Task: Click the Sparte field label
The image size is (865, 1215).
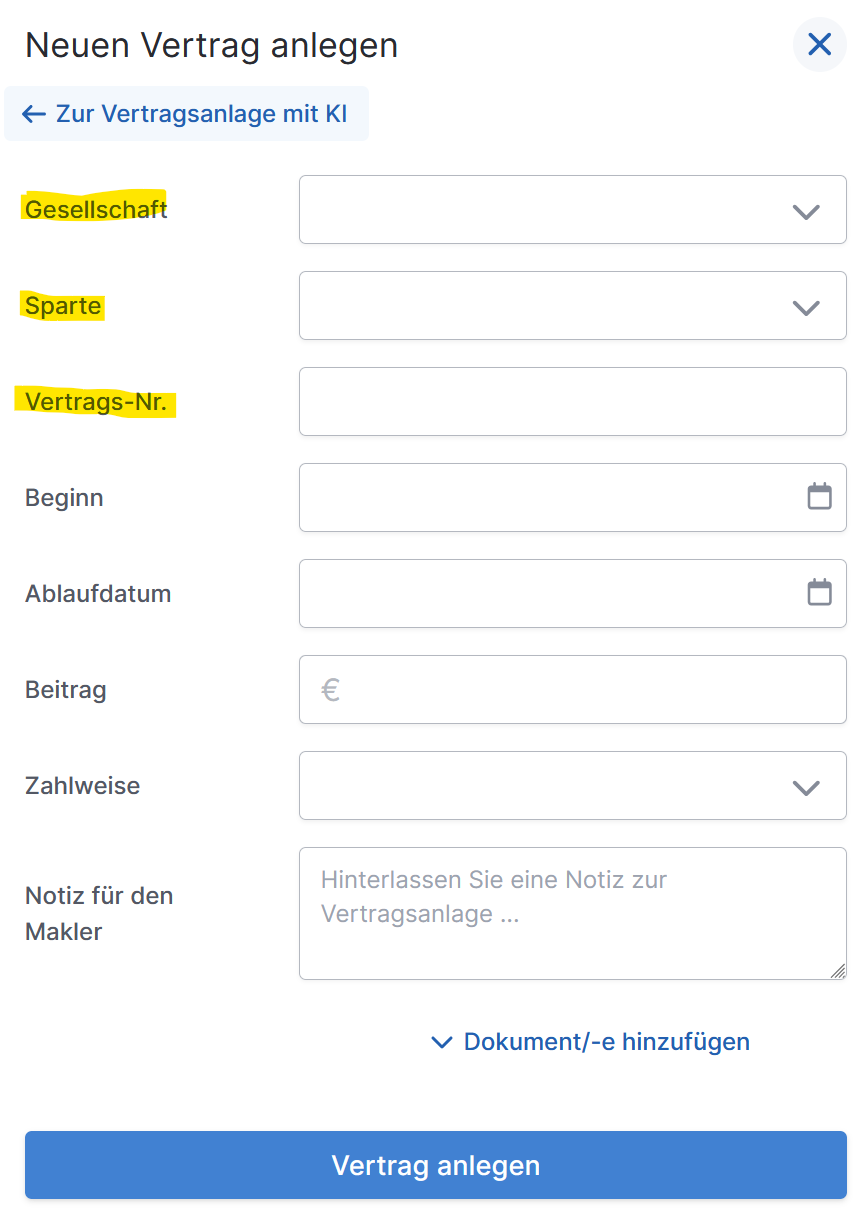Action: 63,306
